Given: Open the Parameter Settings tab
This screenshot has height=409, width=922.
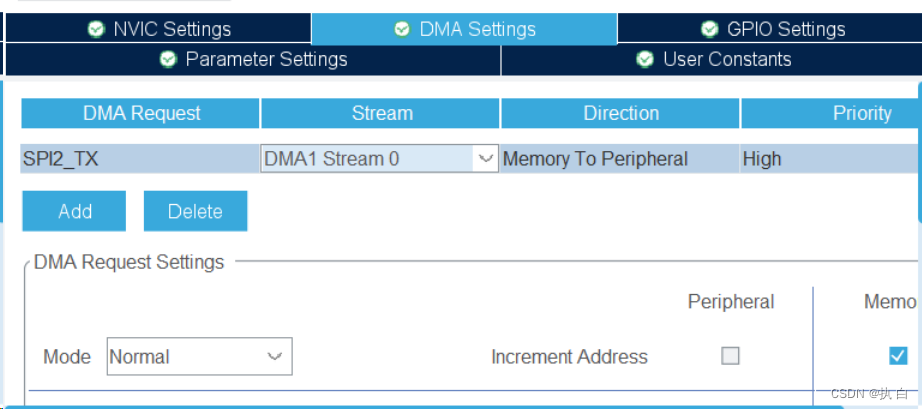Looking at the screenshot, I should click(x=253, y=59).
